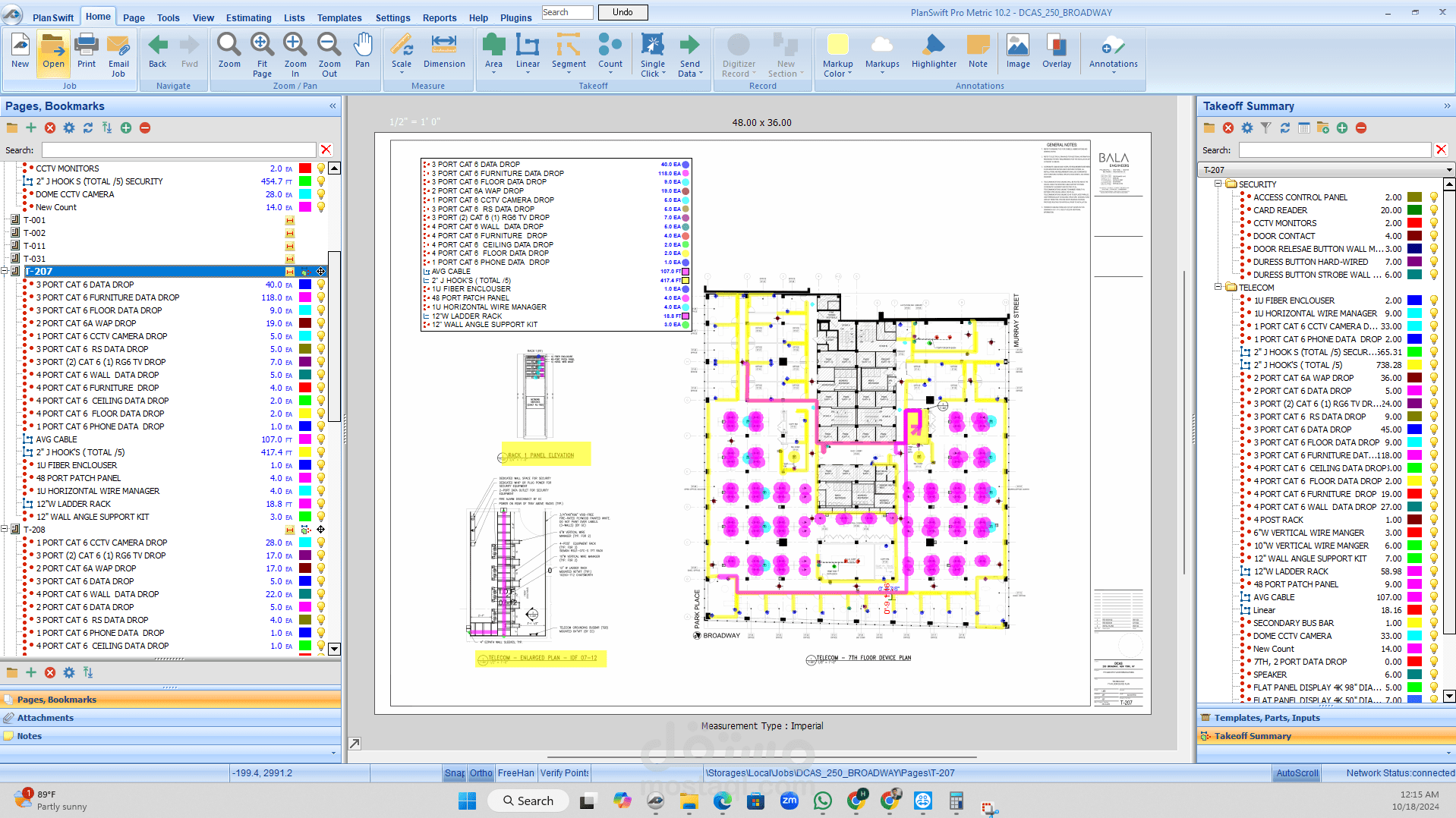Click the Takeoff Summary search field
1456x818 pixels.
[x=1335, y=150]
